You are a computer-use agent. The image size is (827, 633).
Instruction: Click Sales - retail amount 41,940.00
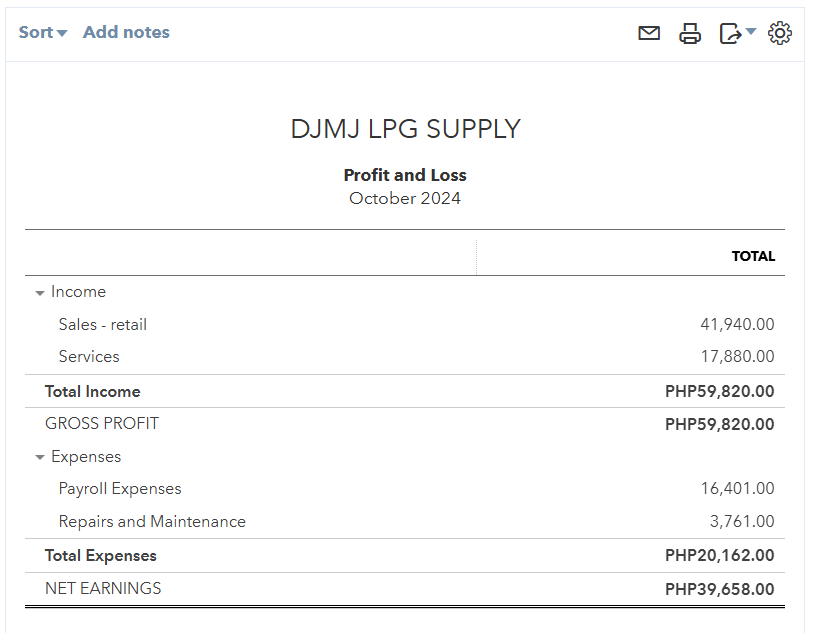point(737,324)
